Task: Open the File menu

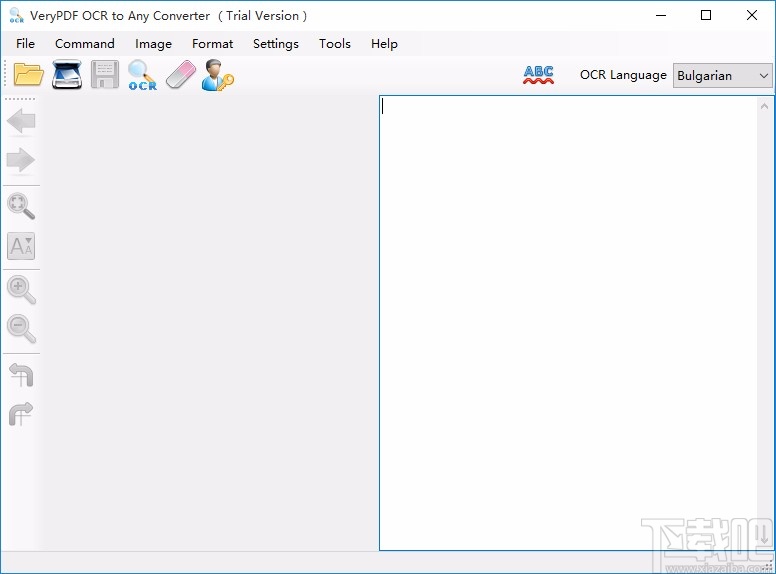Action: [x=25, y=44]
